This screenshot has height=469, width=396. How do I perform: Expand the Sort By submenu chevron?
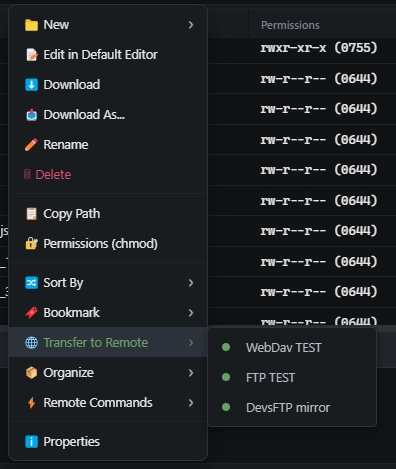click(191, 283)
